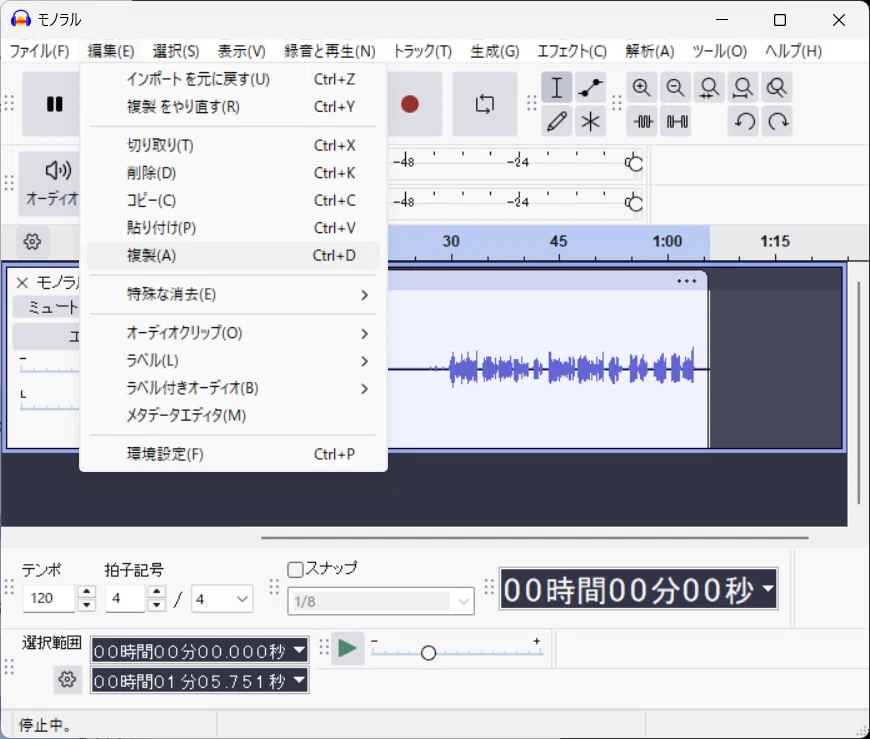Click the Redo arrow icon
The height and width of the screenshot is (739, 870).
(777, 122)
